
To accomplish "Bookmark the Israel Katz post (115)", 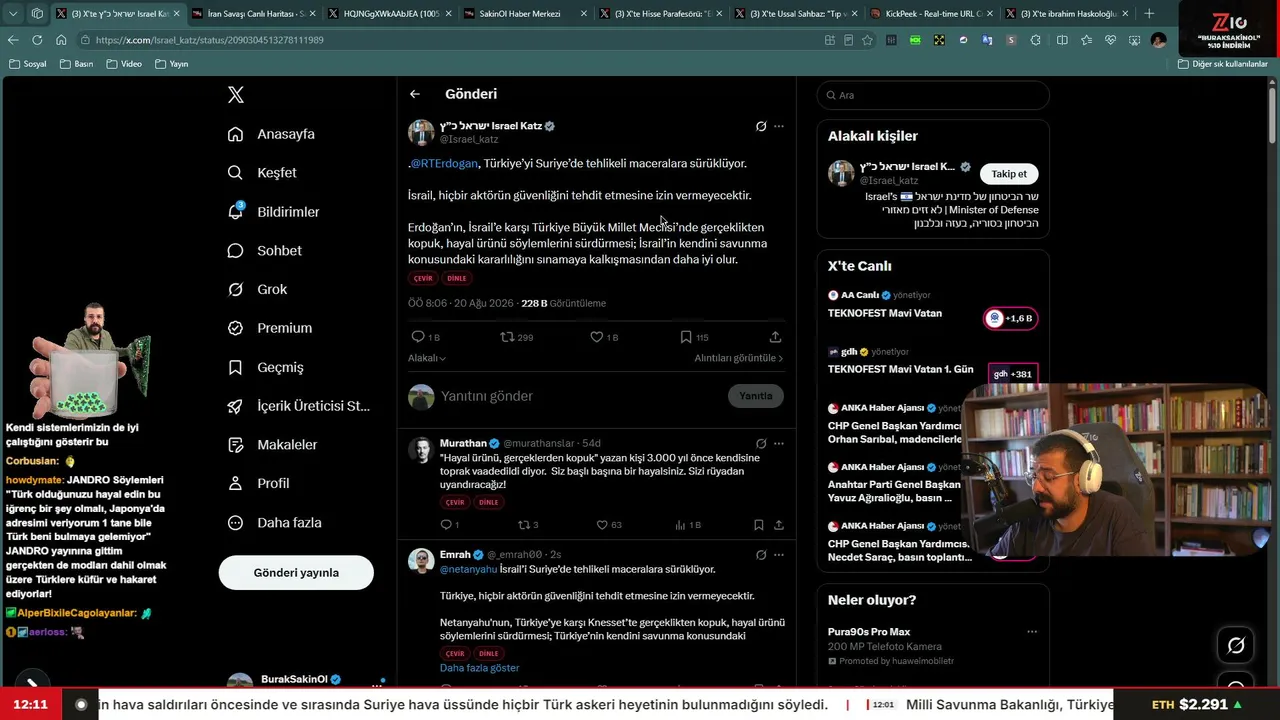I will point(694,337).
